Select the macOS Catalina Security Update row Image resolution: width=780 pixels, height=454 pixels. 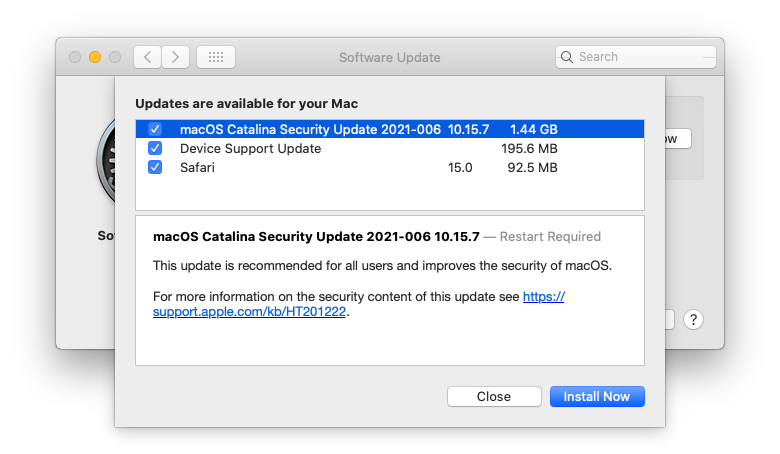[390, 129]
